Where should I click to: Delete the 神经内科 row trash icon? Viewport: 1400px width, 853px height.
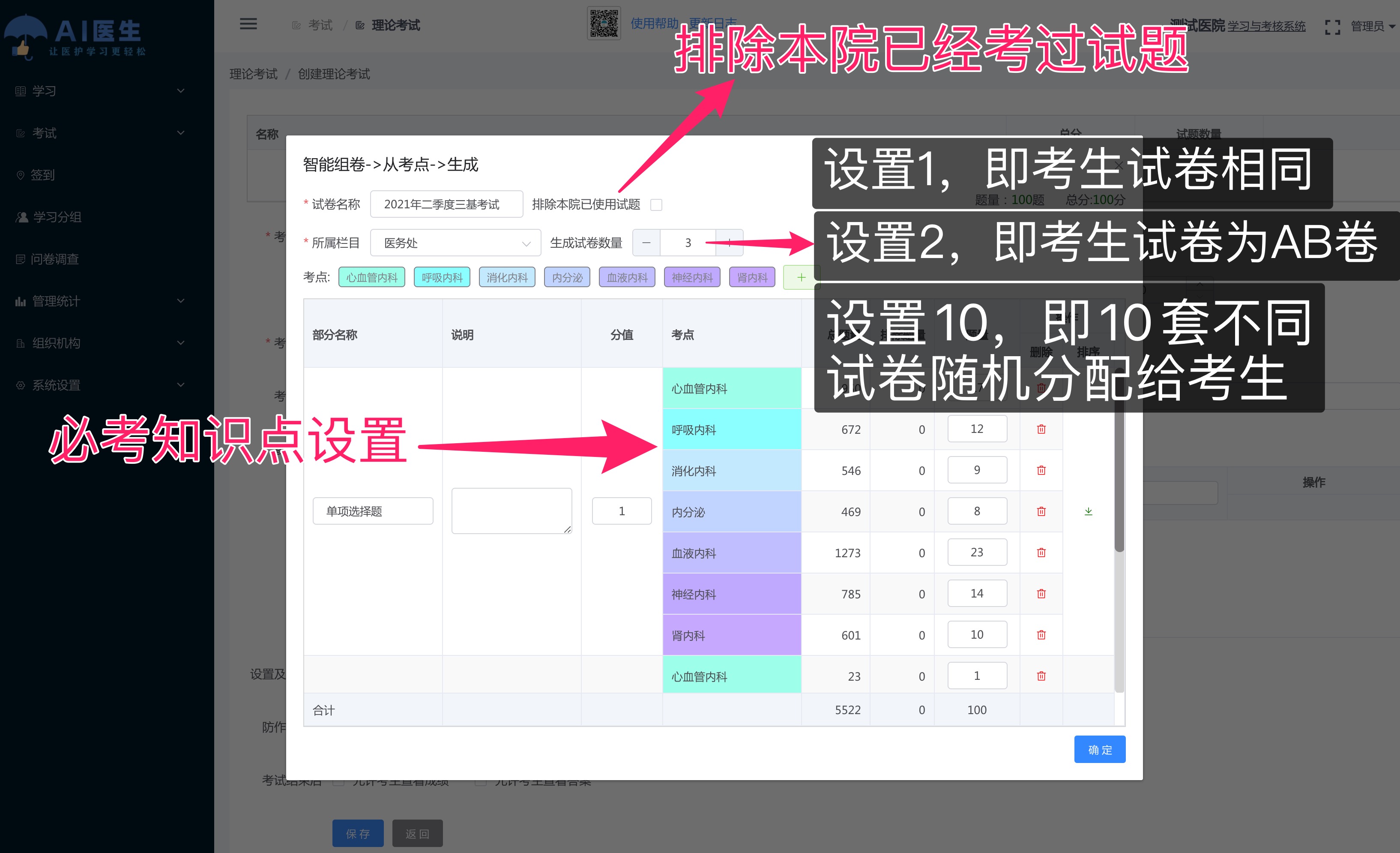pos(1041,594)
